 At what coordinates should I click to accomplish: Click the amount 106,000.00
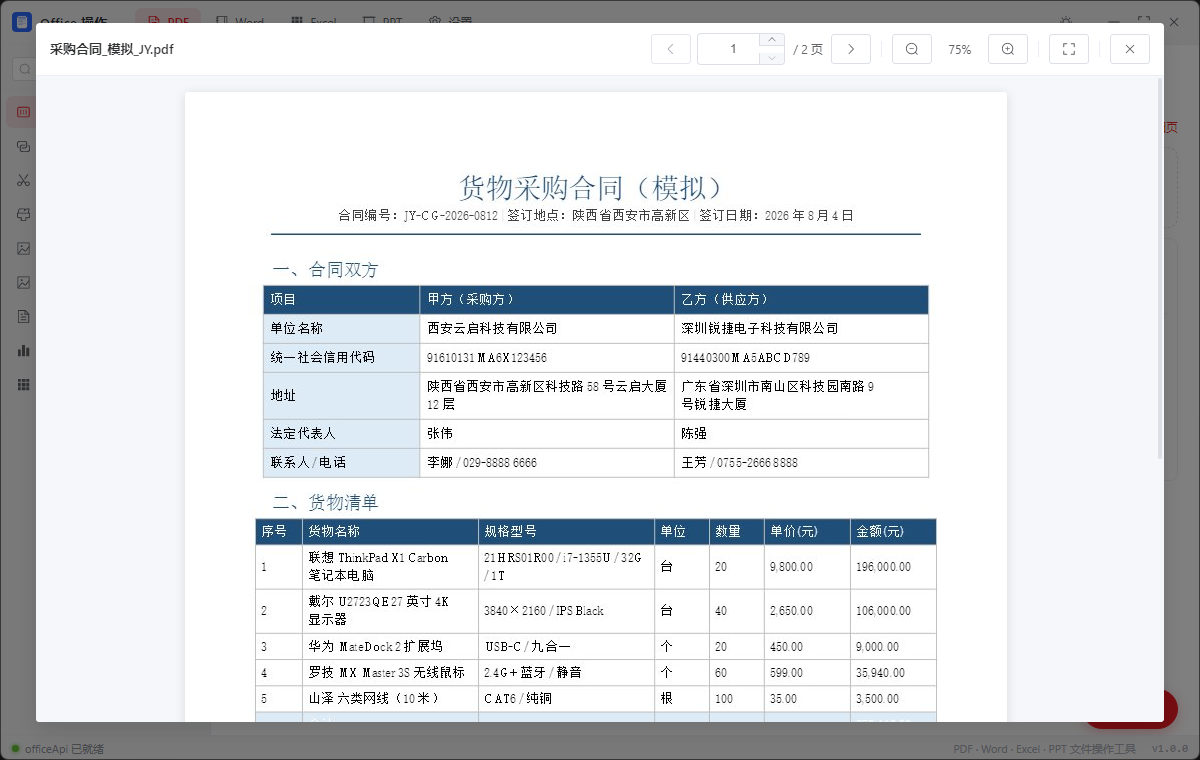[884, 611]
